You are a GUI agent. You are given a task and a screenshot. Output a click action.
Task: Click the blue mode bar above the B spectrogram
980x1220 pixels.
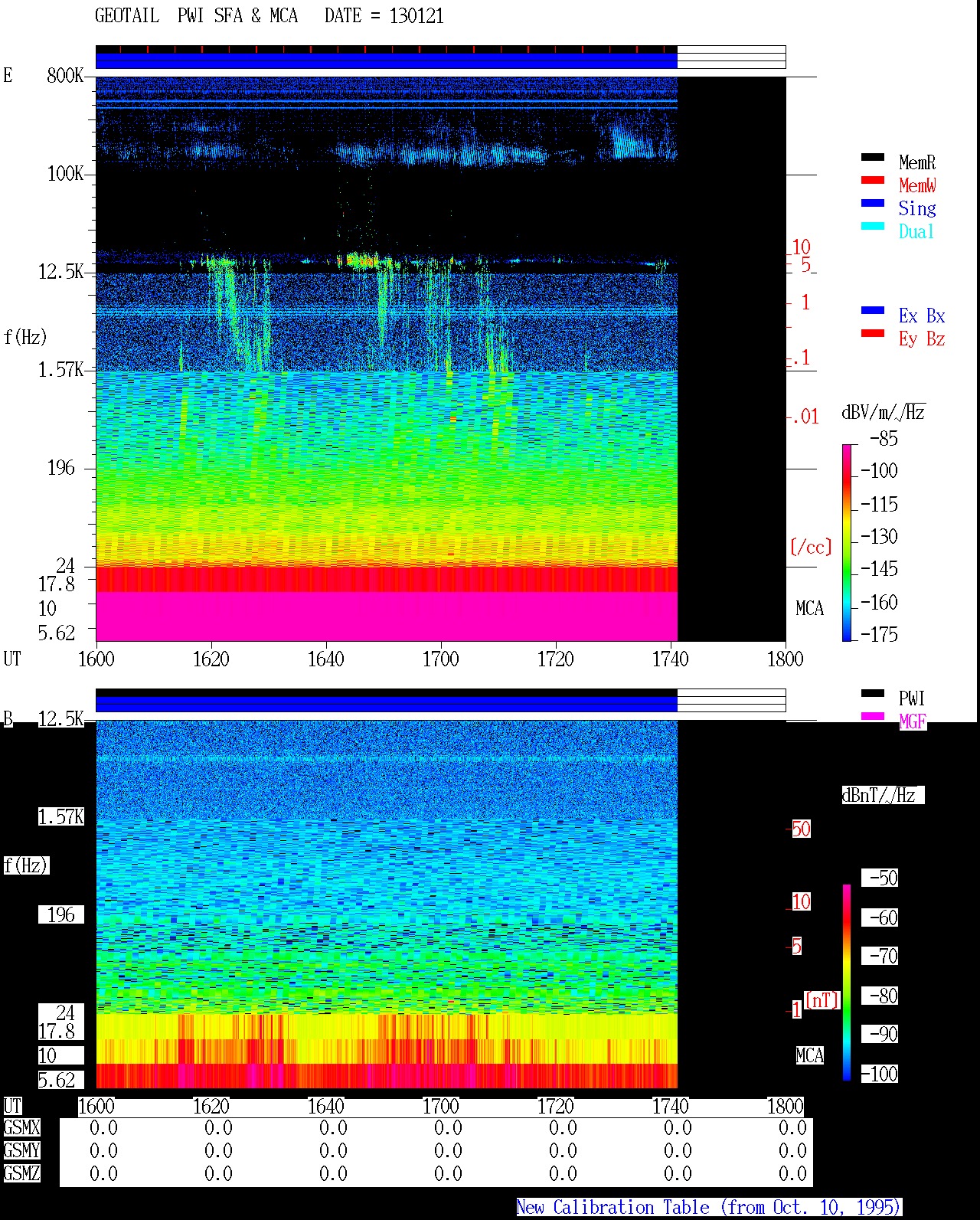click(387, 704)
